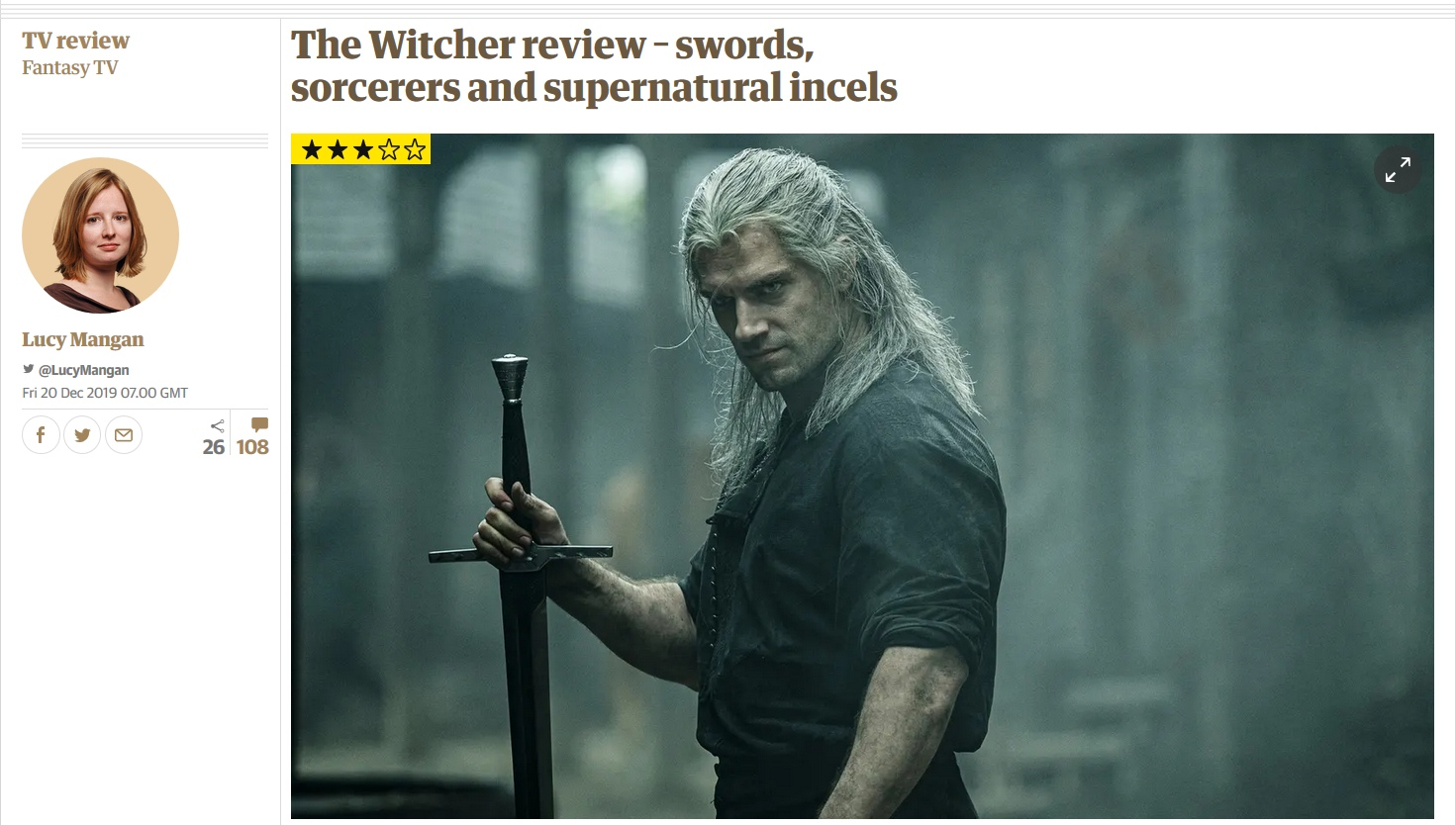Click the 26 shares number
The image size is (1456, 825).
(214, 447)
